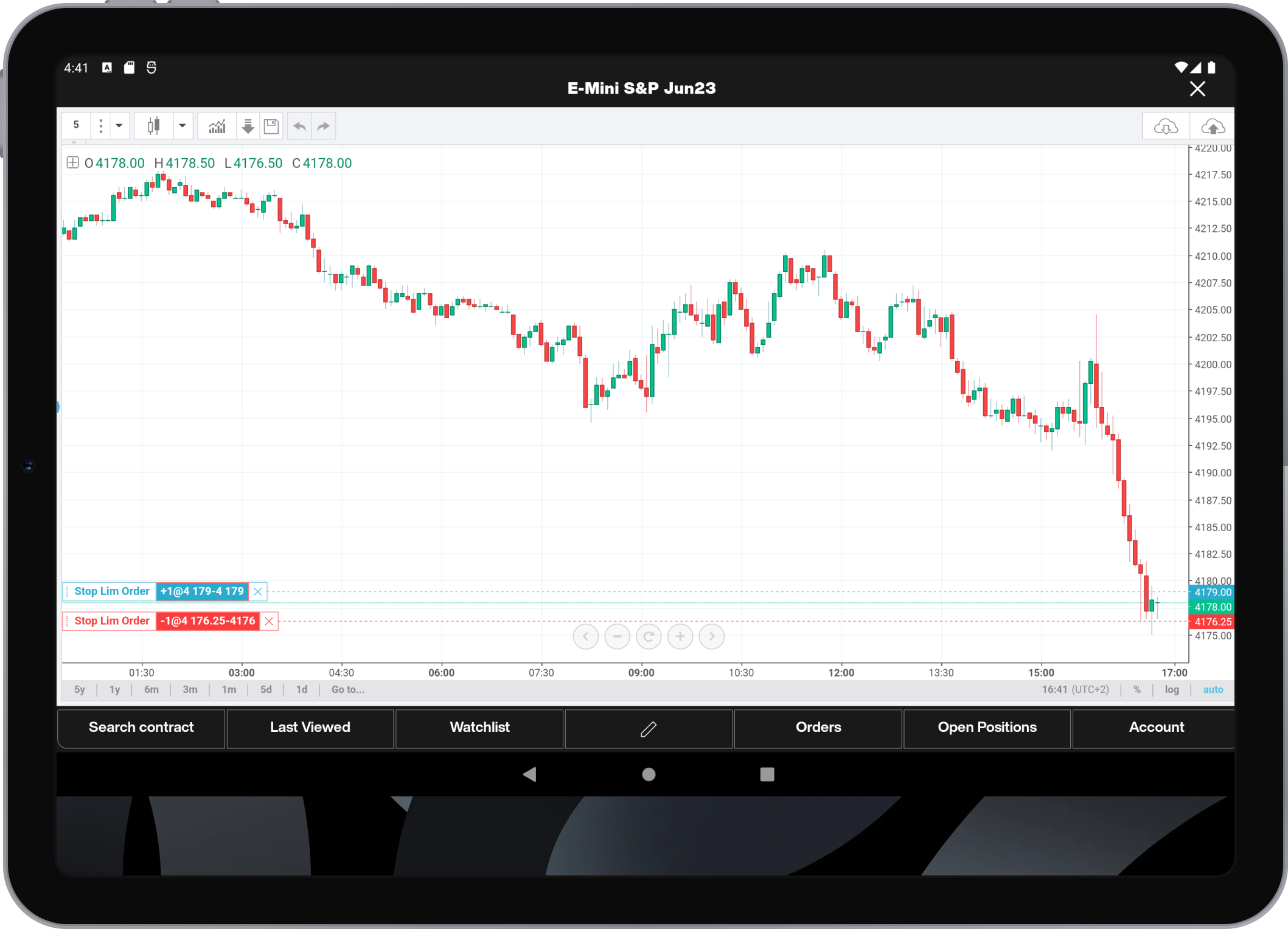The width and height of the screenshot is (1288, 929).
Task: Redo the chart action
Action: pos(324,125)
